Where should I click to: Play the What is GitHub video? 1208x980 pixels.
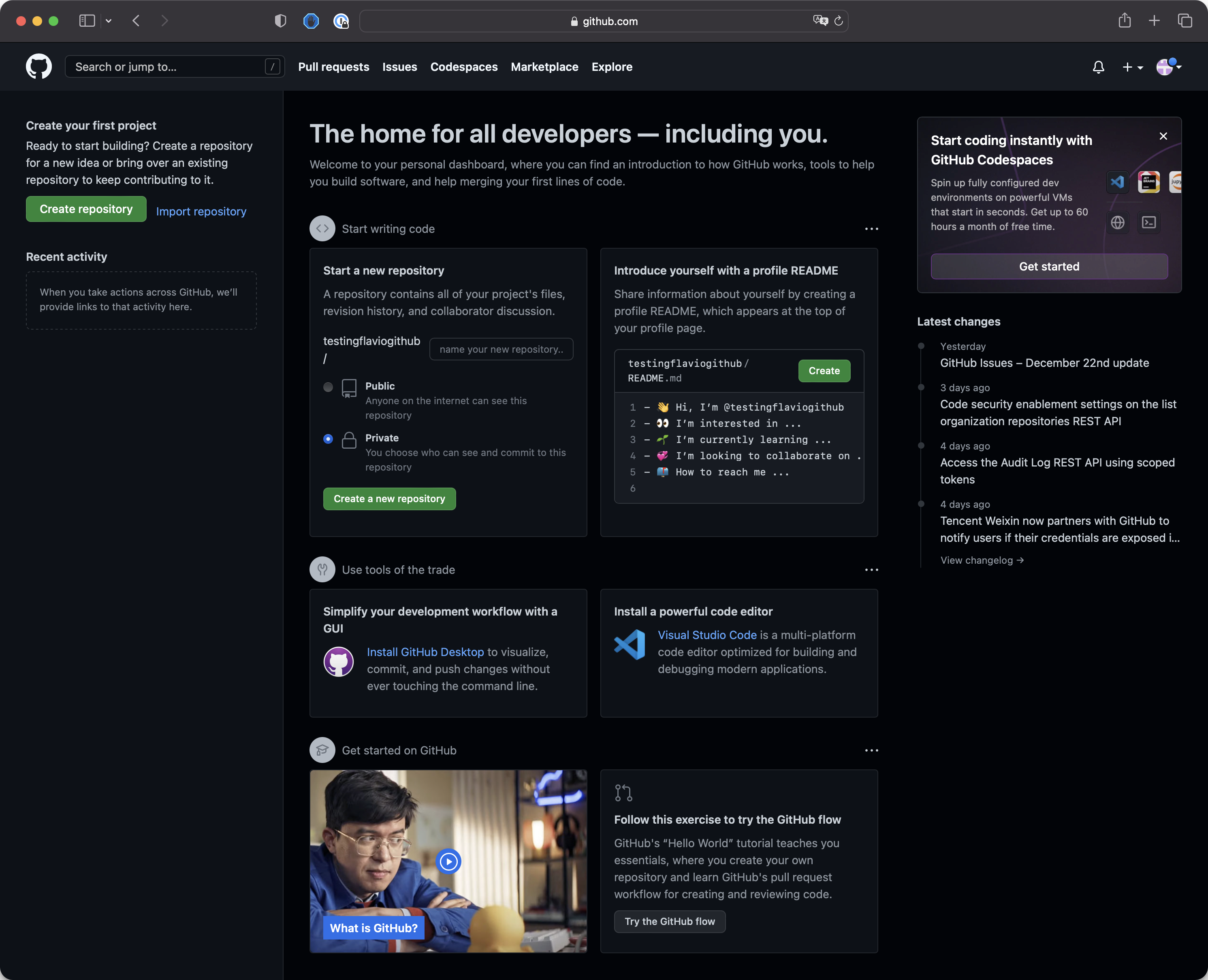point(448,861)
